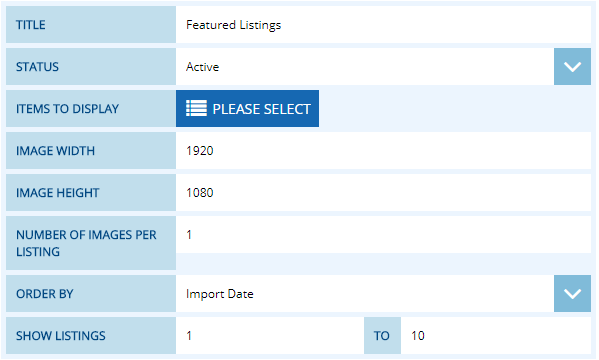Click the Image Height field showing 1080

[x=383, y=193]
